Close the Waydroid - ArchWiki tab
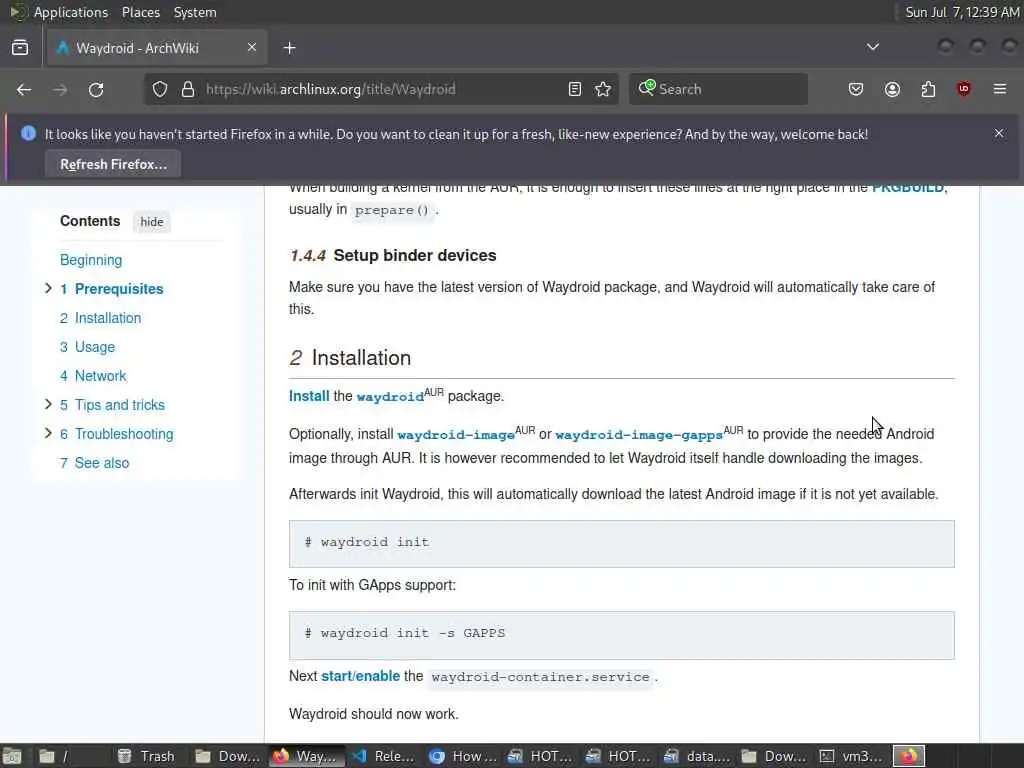The image size is (1024, 768). [x=252, y=47]
